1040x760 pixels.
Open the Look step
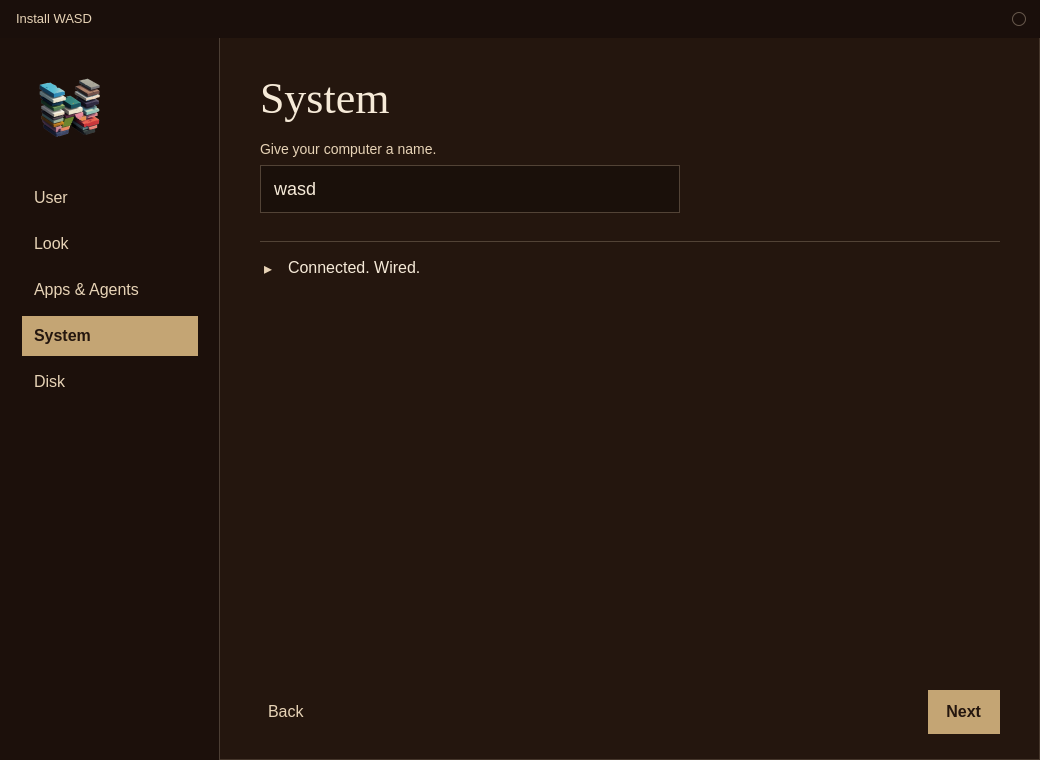tap(110, 243)
